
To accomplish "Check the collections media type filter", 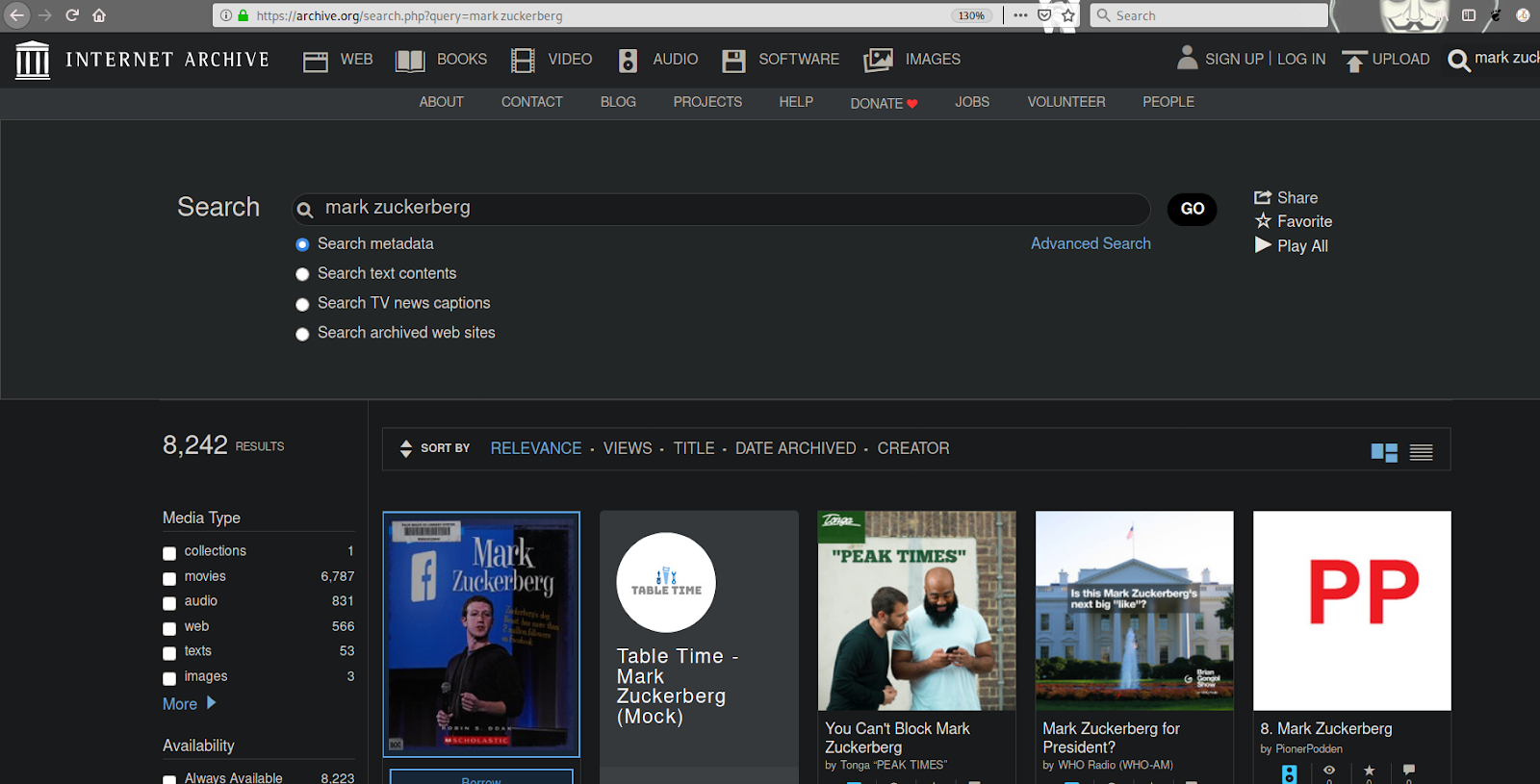I will [169, 553].
